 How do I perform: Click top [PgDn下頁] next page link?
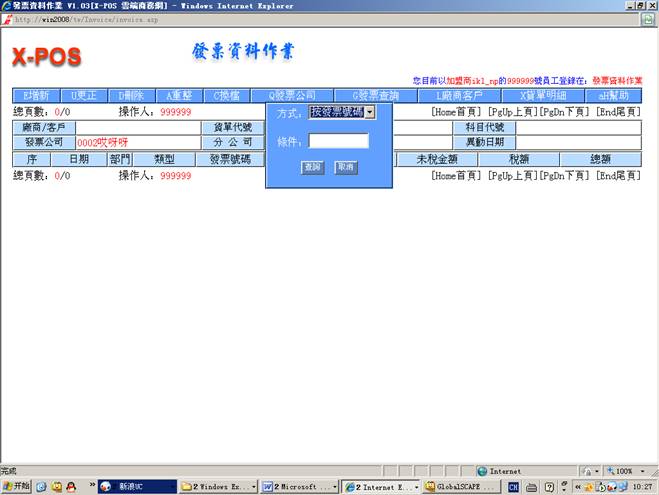564,113
